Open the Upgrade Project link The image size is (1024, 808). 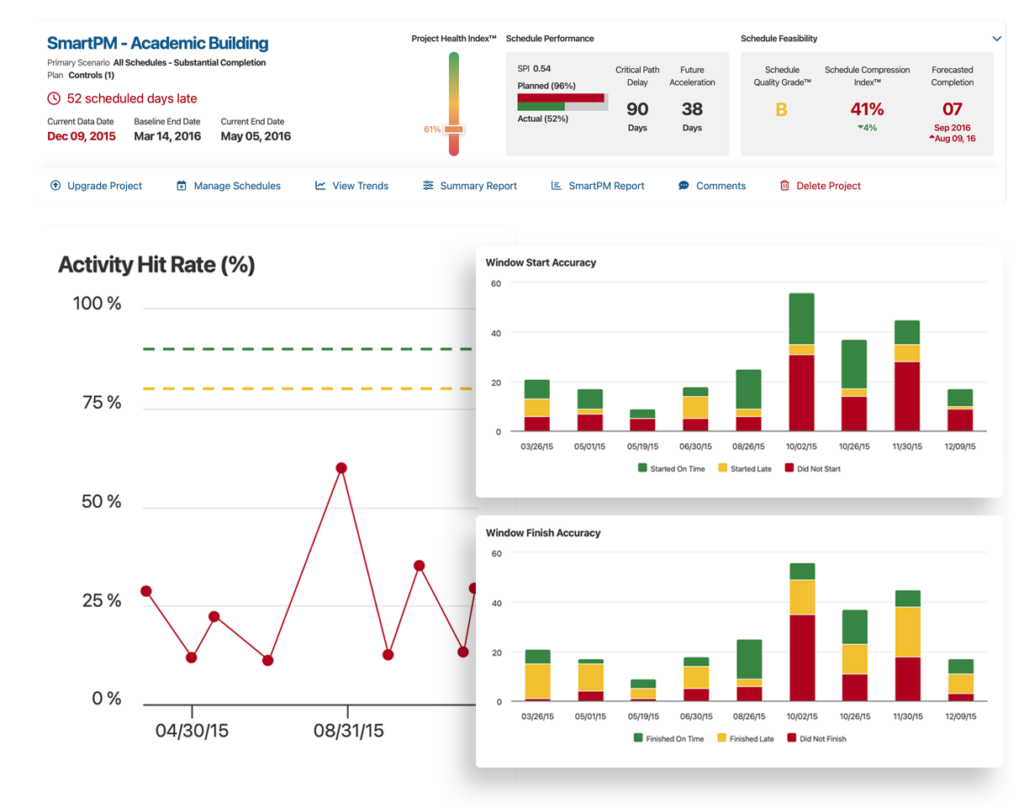(104, 186)
